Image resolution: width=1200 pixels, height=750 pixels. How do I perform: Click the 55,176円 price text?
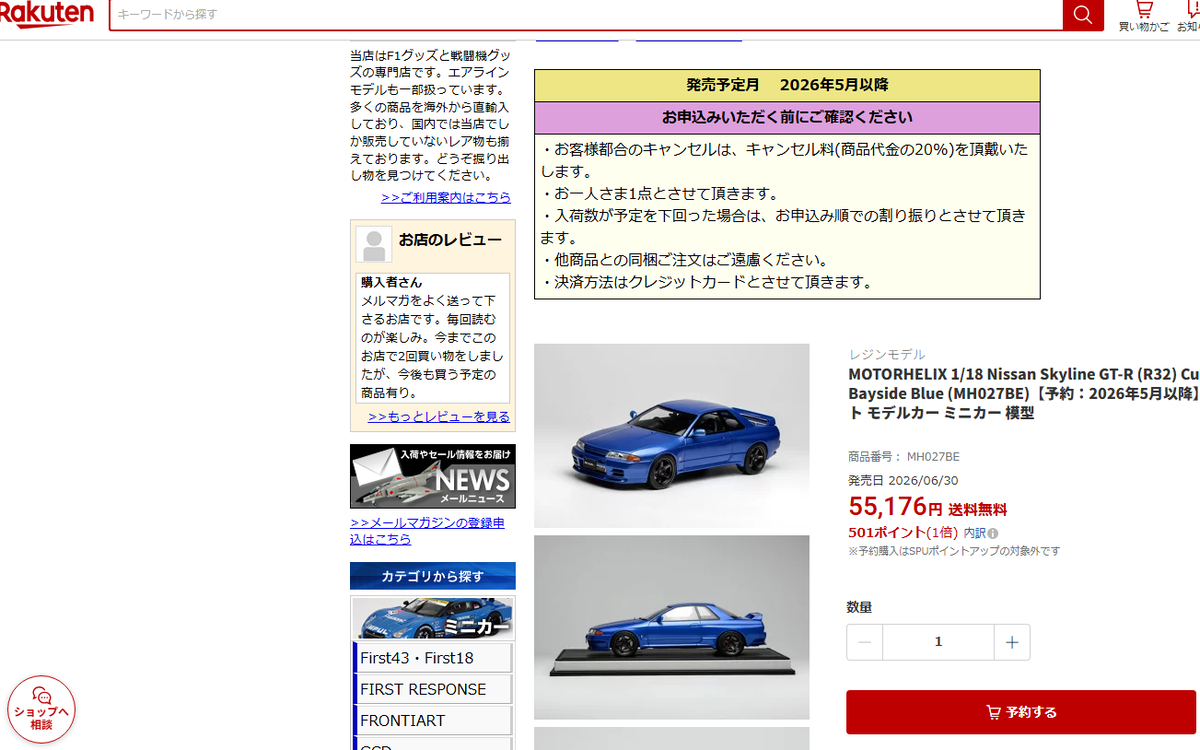[x=895, y=507]
